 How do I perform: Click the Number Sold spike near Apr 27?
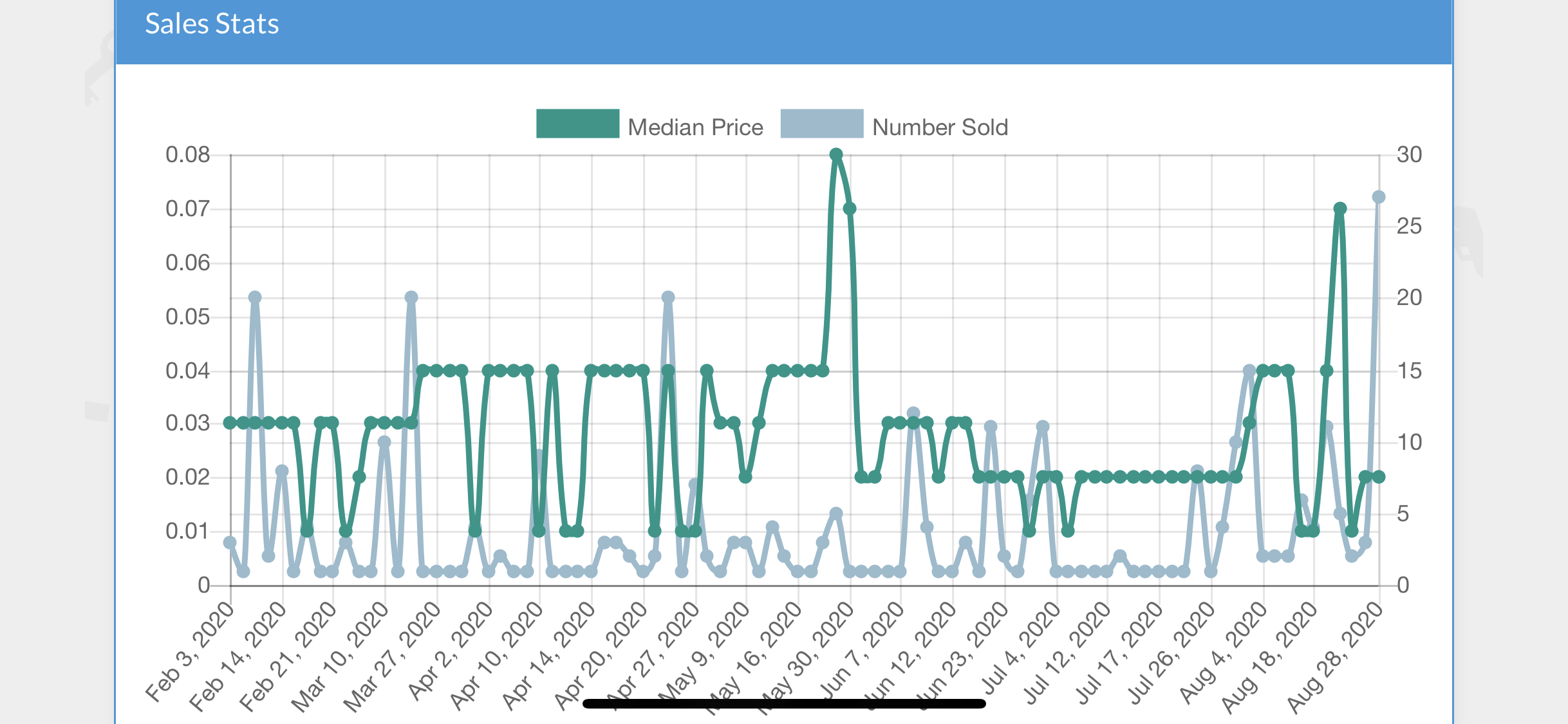(668, 297)
